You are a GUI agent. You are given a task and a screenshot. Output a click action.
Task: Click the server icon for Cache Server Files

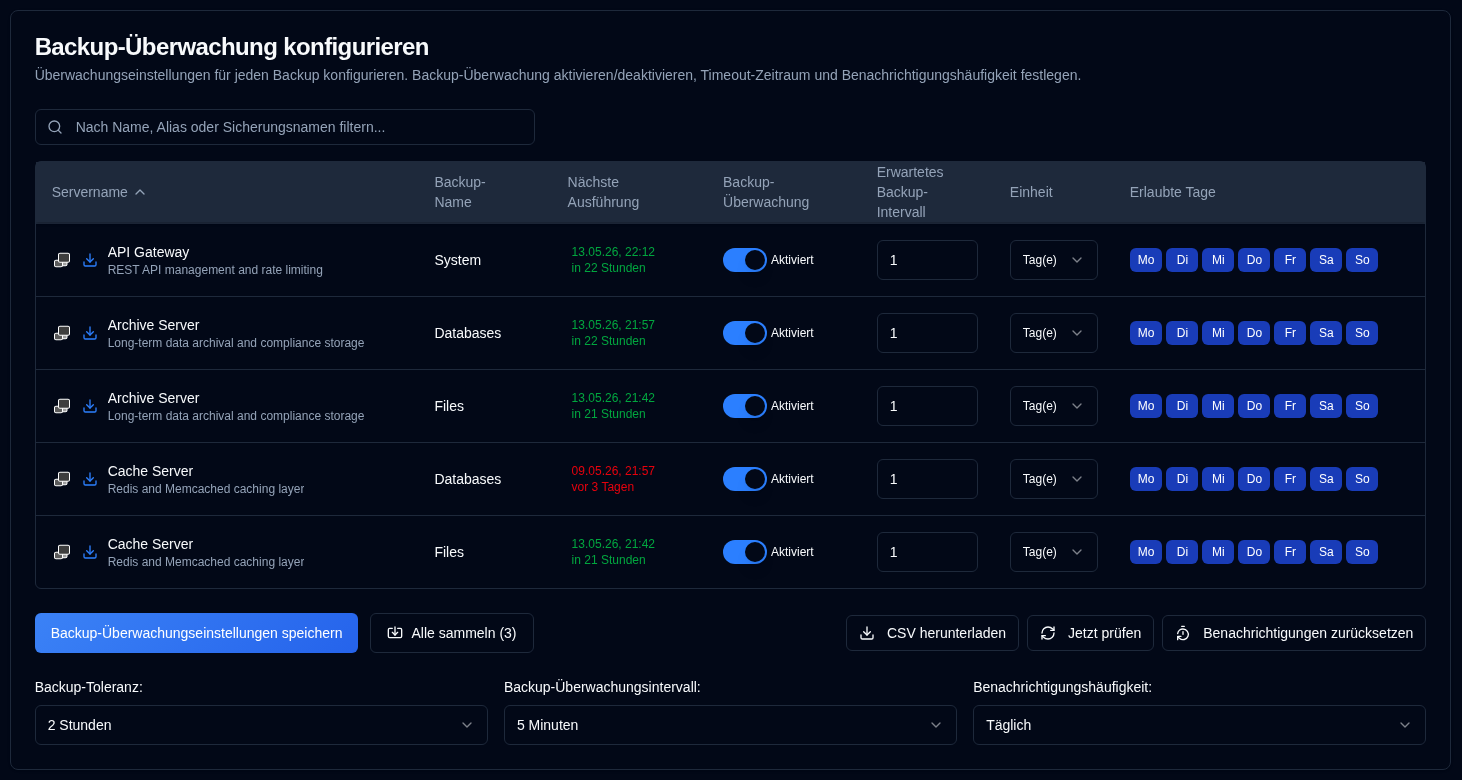click(62, 552)
